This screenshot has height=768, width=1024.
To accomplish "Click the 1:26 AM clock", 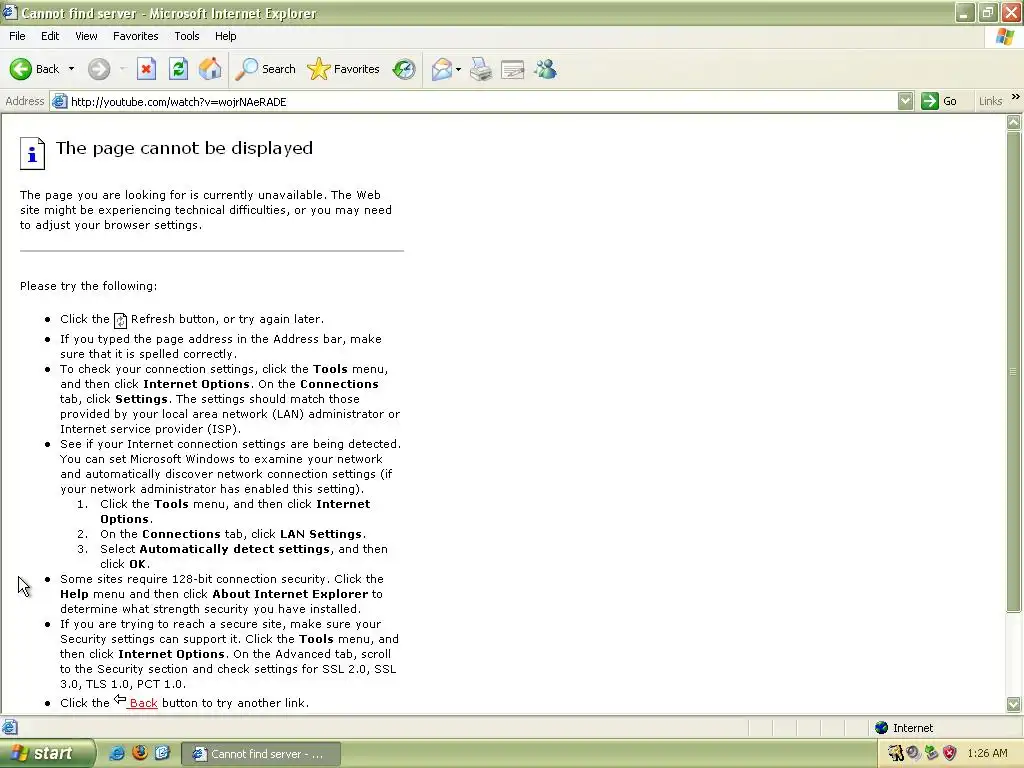I will pos(987,754).
